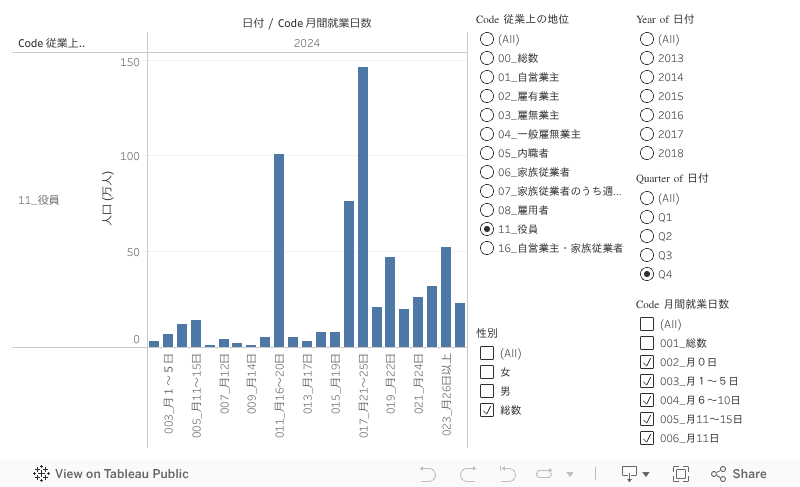Screen dimensions: 800x487
Task: Click the tallest bar 017_月21～25日
Action: coord(363,207)
